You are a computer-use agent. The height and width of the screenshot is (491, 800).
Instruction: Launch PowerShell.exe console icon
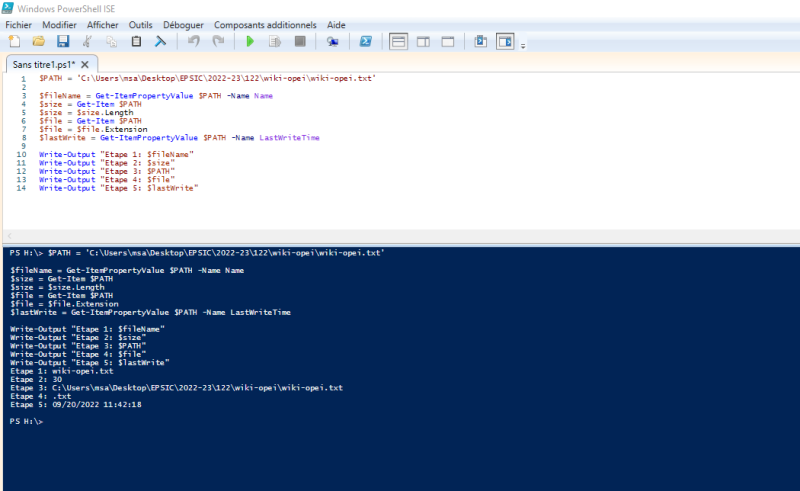coord(366,41)
